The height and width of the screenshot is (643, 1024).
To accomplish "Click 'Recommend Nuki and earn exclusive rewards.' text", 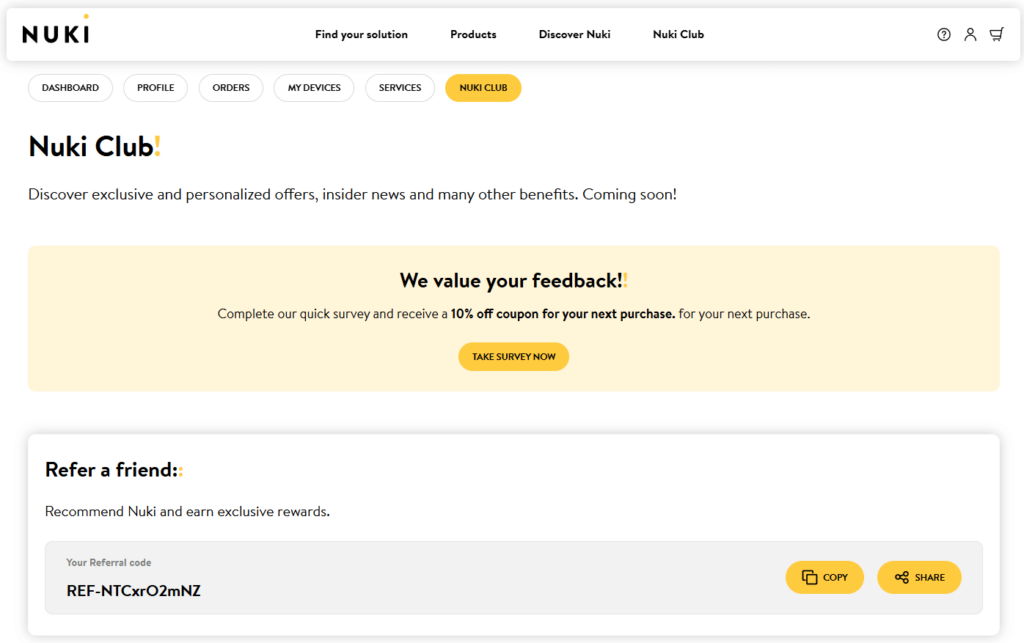I will click(x=187, y=512).
